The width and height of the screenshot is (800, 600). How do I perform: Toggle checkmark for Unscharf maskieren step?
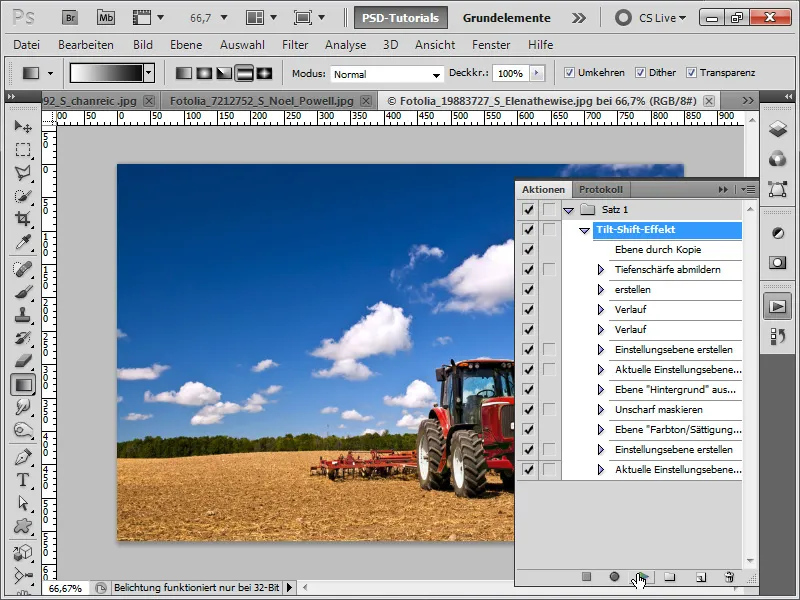click(x=528, y=410)
